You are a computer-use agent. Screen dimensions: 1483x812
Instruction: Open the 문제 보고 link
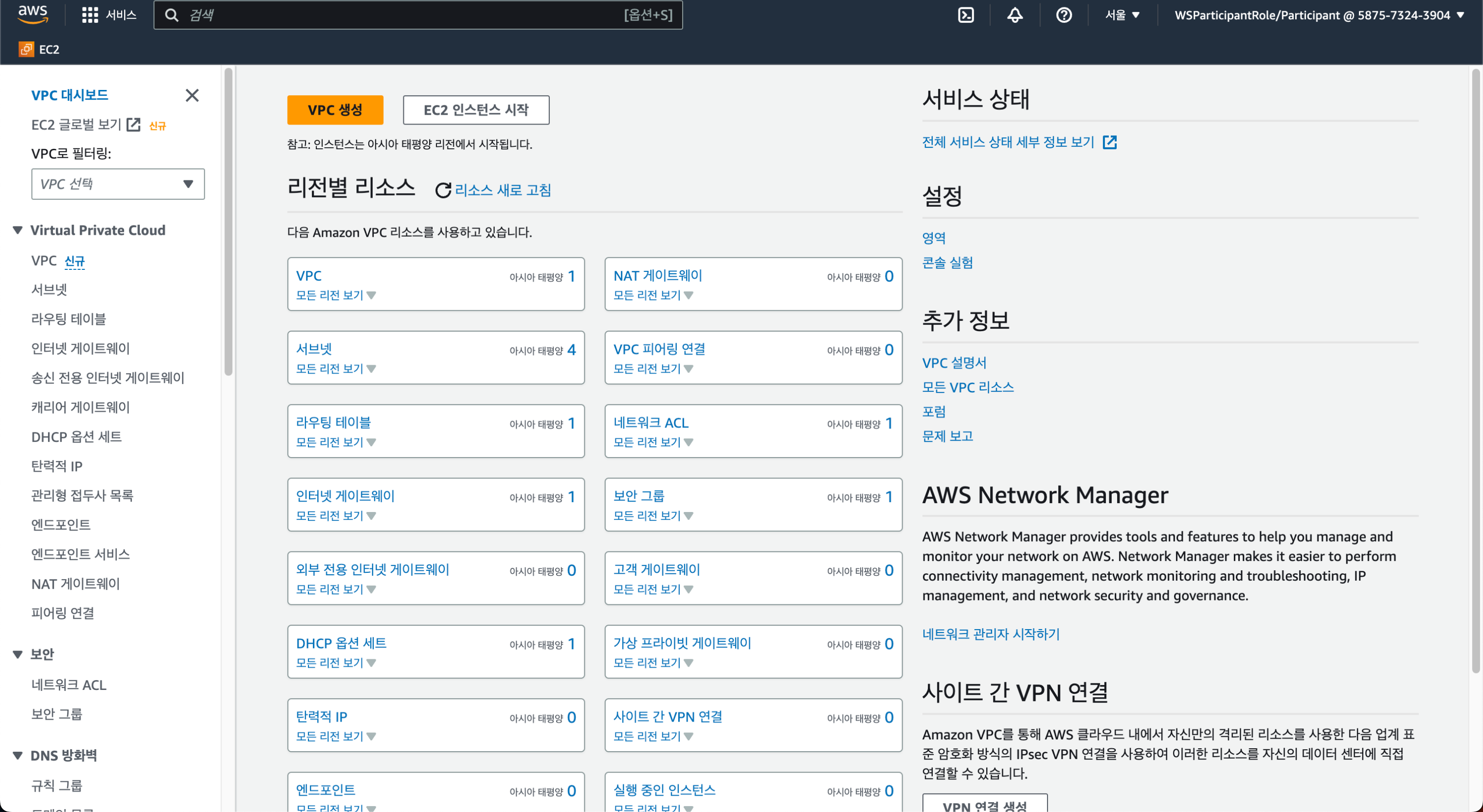(x=947, y=437)
